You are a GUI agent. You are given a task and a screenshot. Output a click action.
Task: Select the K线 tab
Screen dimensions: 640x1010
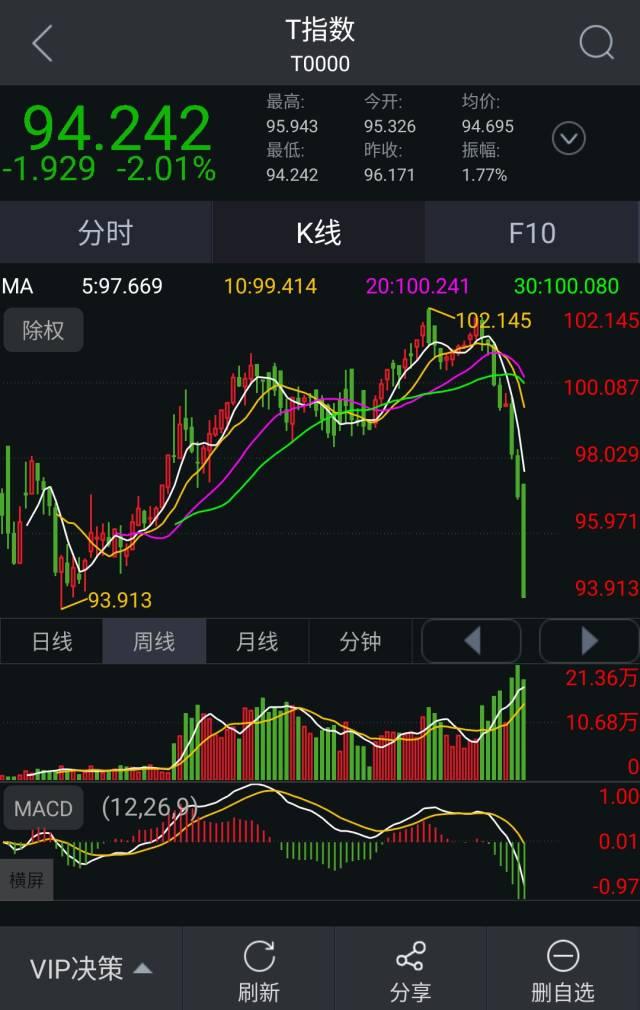tap(319, 233)
